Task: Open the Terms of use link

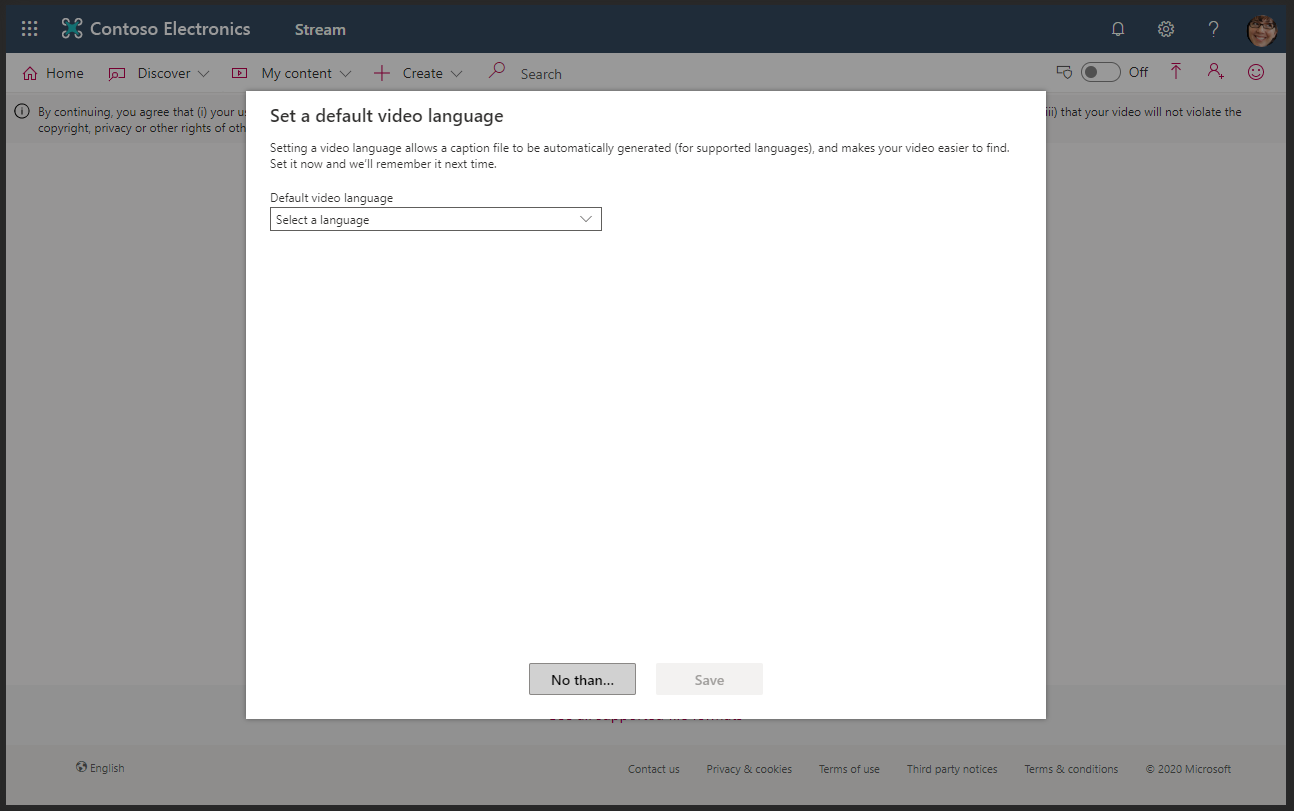Action: pos(849,769)
